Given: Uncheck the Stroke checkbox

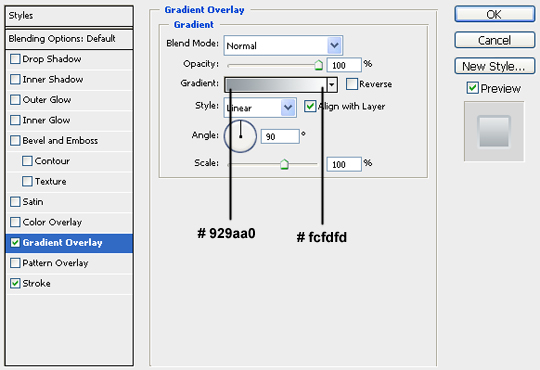Looking at the screenshot, I should click(15, 283).
